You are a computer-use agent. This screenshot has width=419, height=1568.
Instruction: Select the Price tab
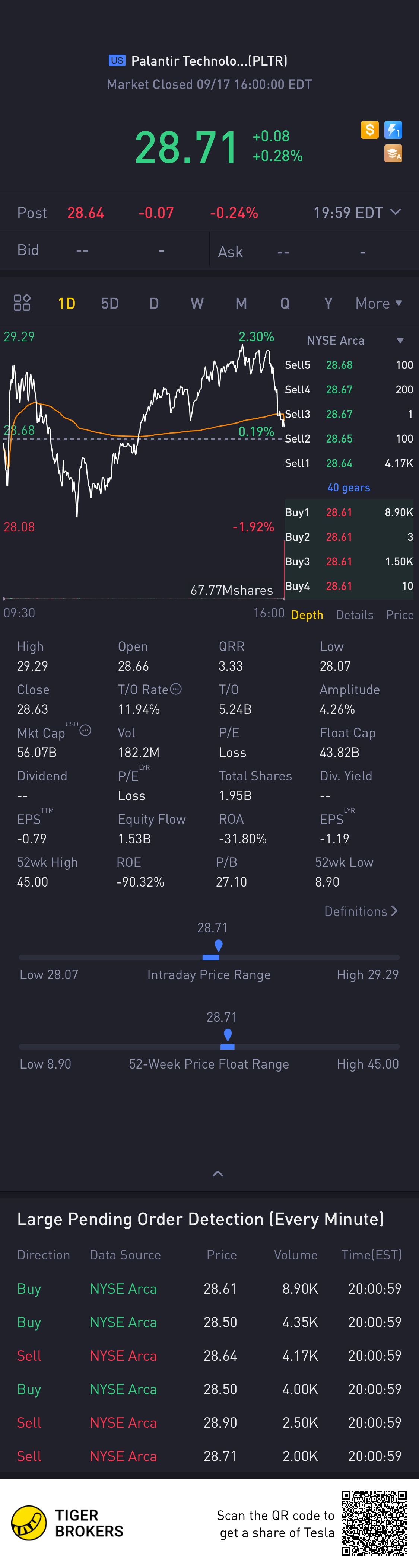[400, 615]
